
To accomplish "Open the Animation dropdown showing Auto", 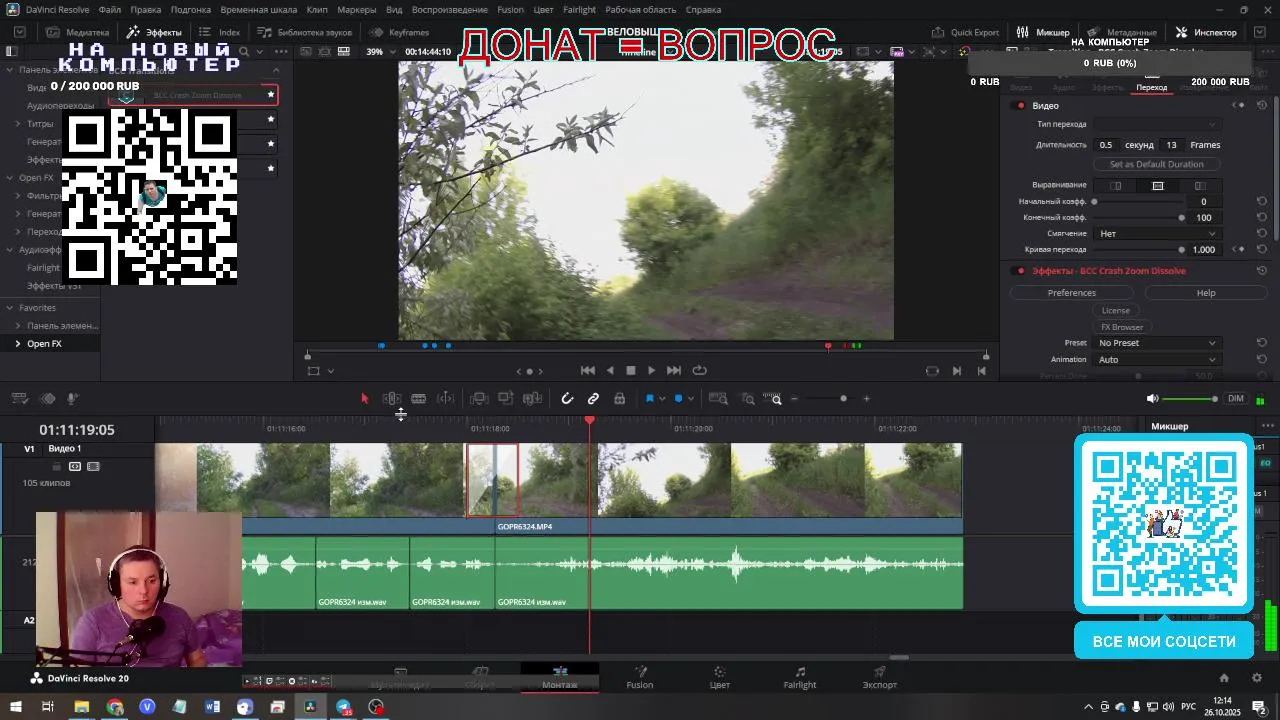I will point(1157,360).
